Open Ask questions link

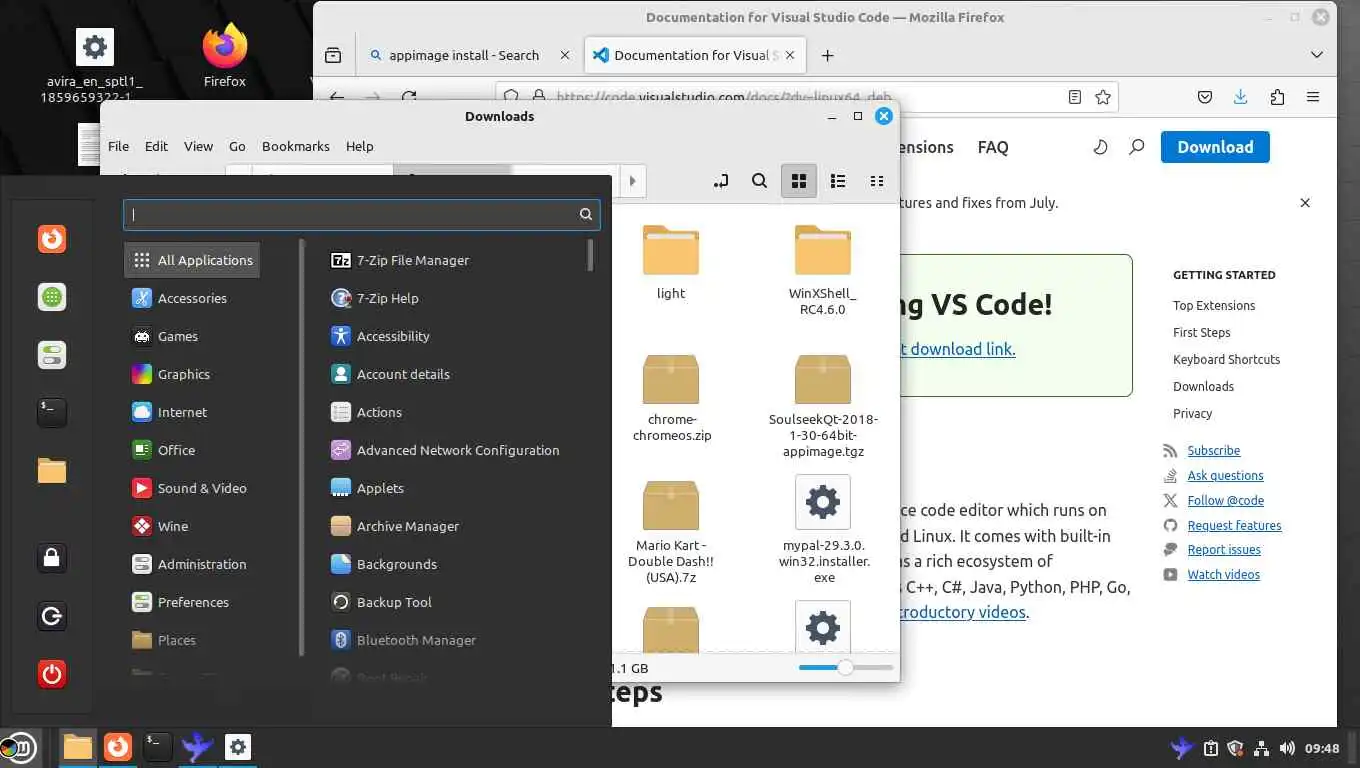coord(1225,476)
